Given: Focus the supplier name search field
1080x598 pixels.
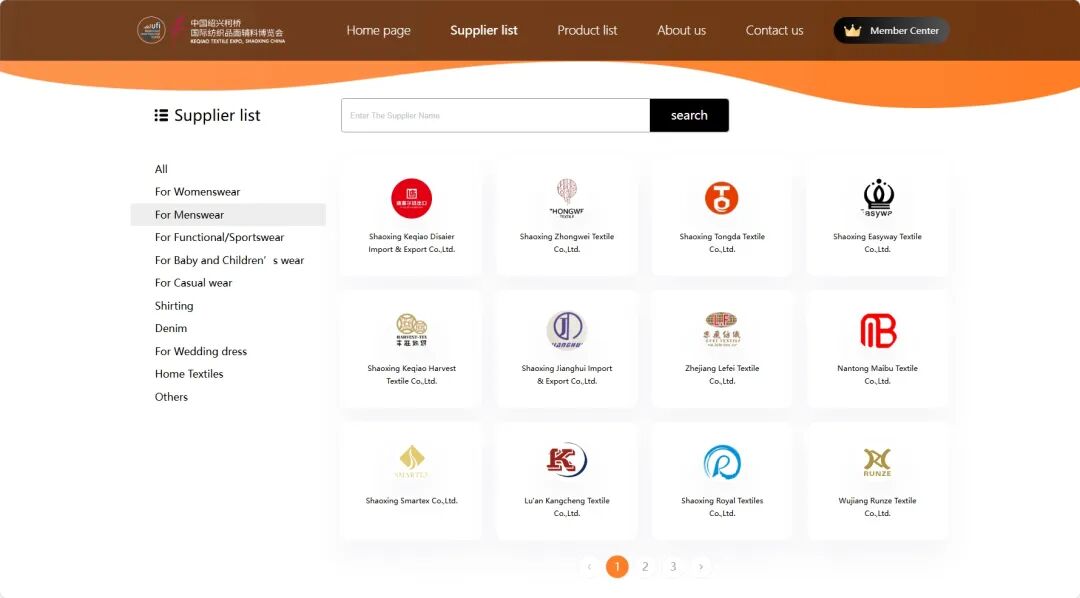Looking at the screenshot, I should click(495, 115).
